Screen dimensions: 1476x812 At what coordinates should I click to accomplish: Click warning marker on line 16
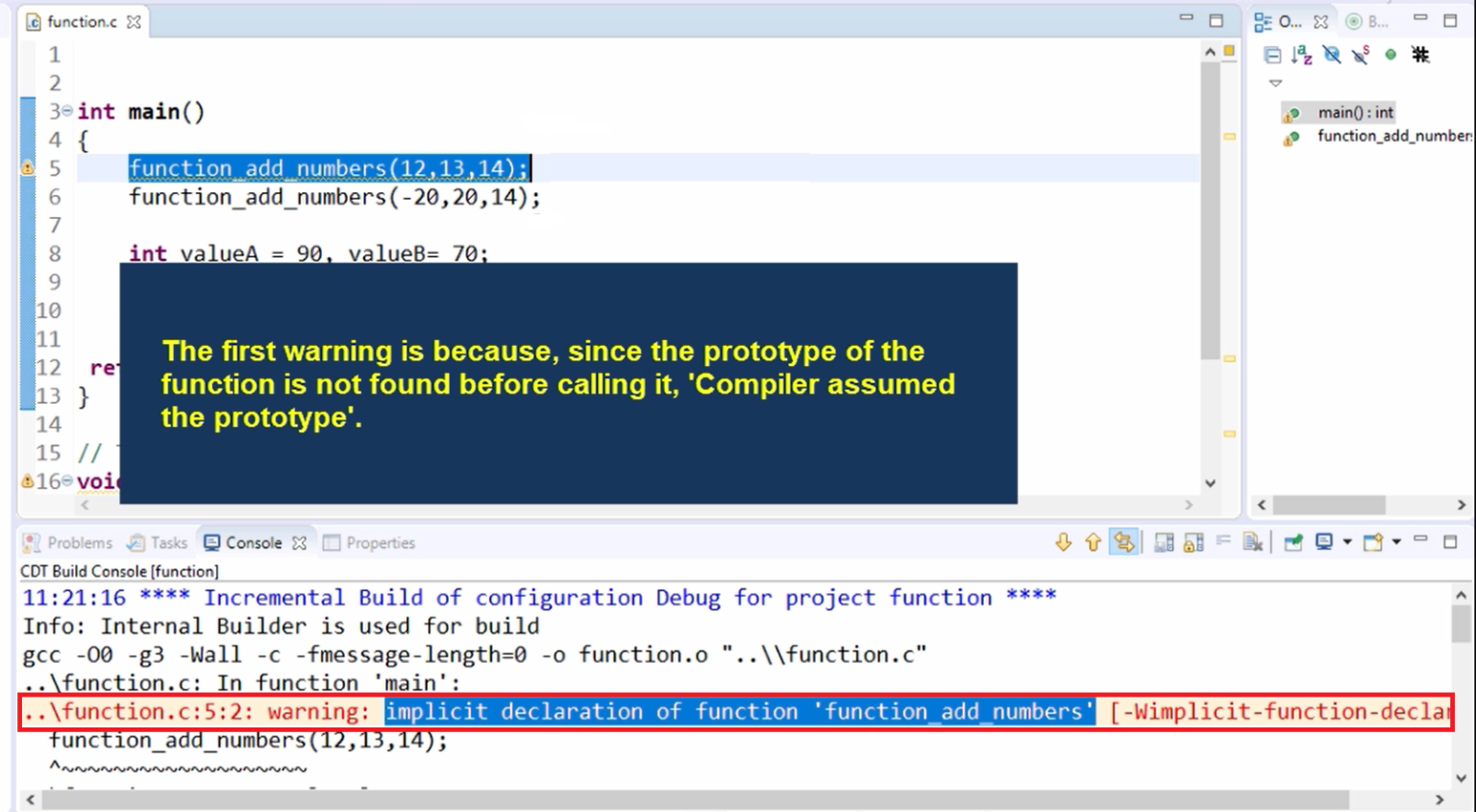[x=28, y=480]
